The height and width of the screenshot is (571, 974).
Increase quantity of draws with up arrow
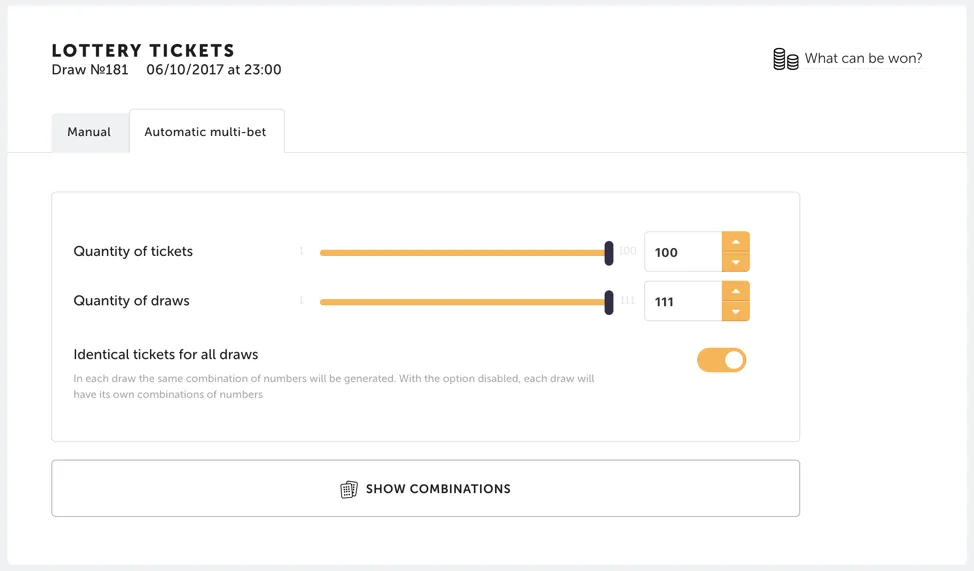click(x=735, y=291)
